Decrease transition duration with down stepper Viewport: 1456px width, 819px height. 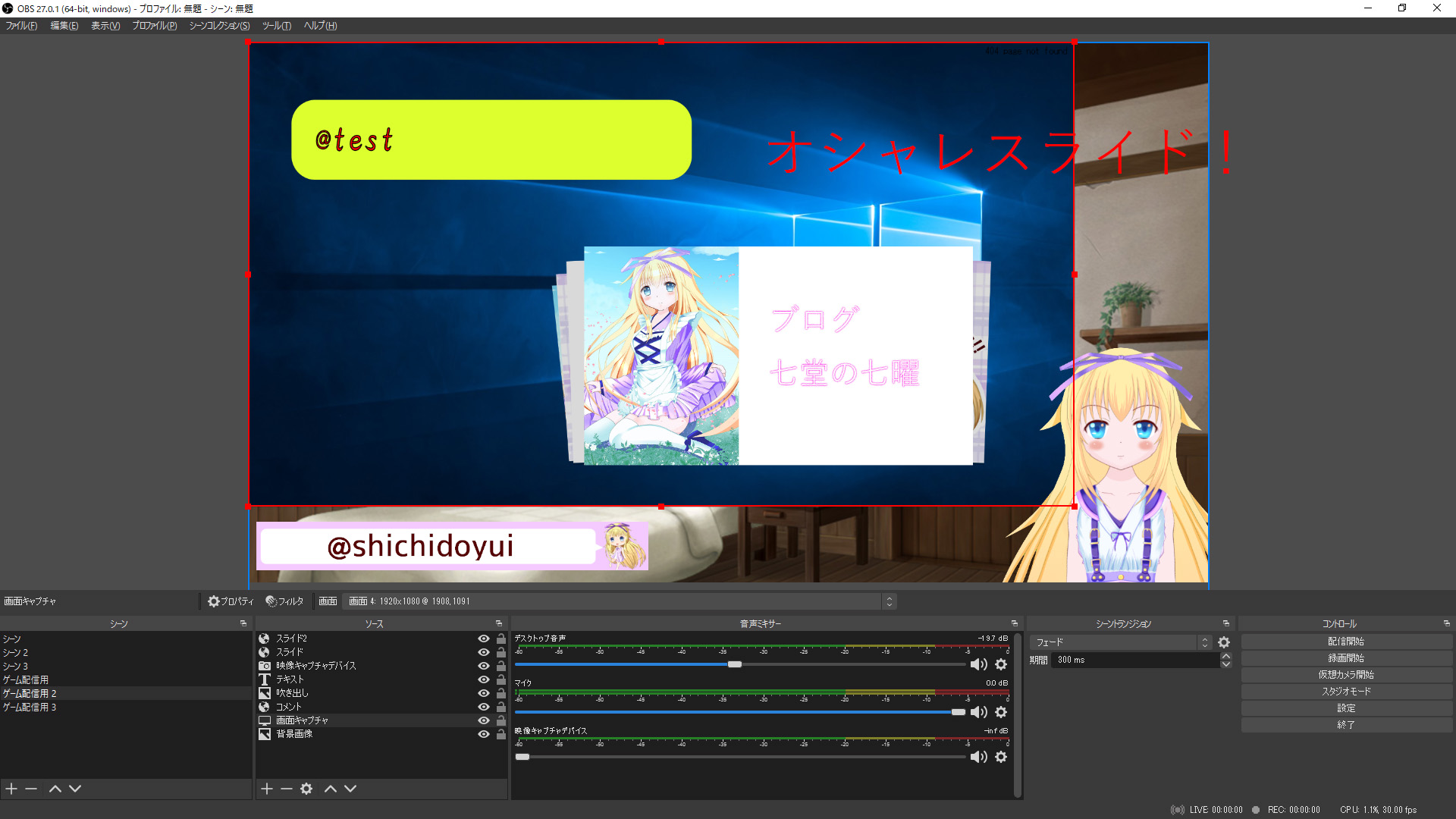click(x=1226, y=664)
